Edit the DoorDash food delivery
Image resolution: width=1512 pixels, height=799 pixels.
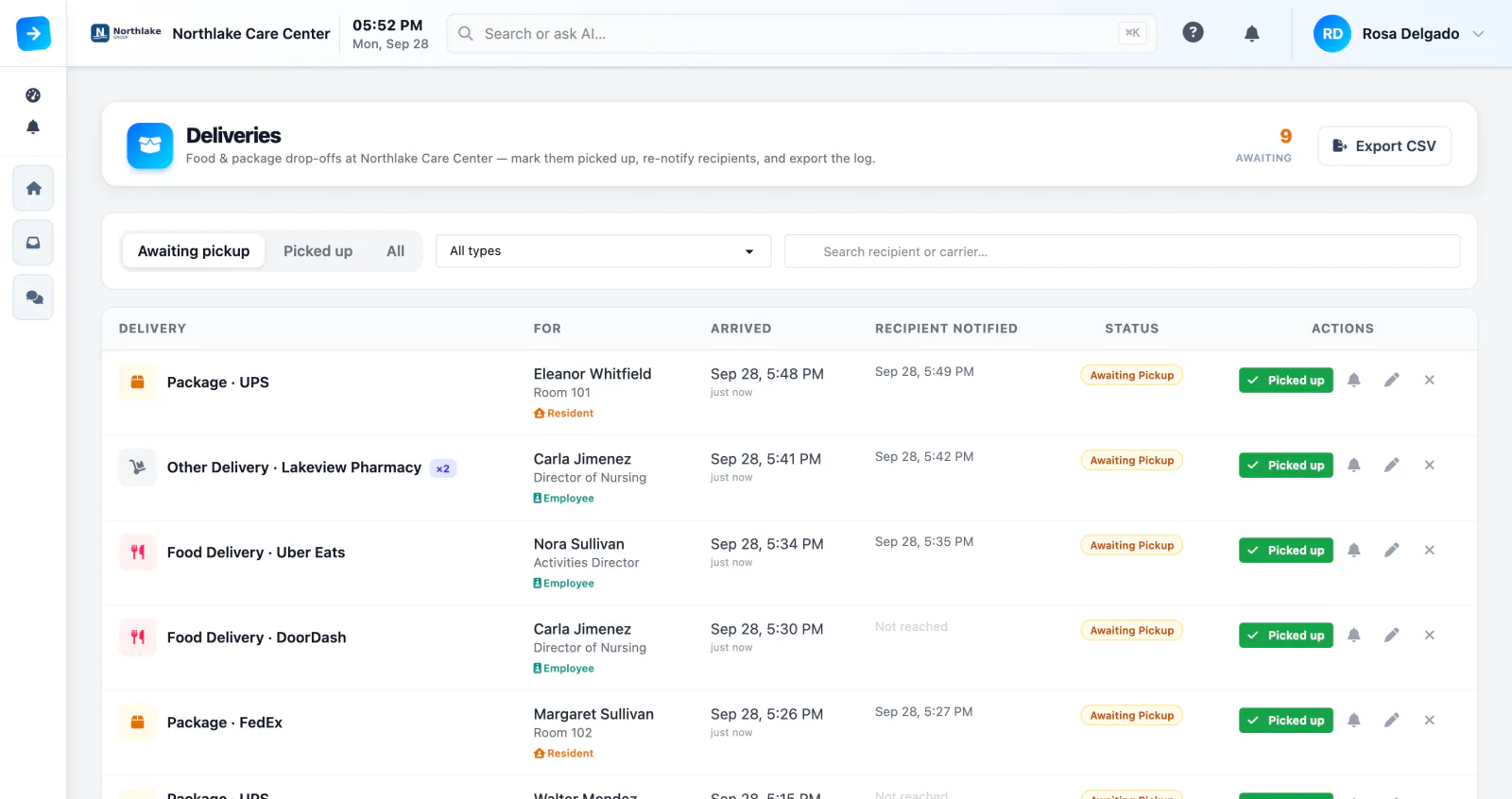click(x=1392, y=635)
